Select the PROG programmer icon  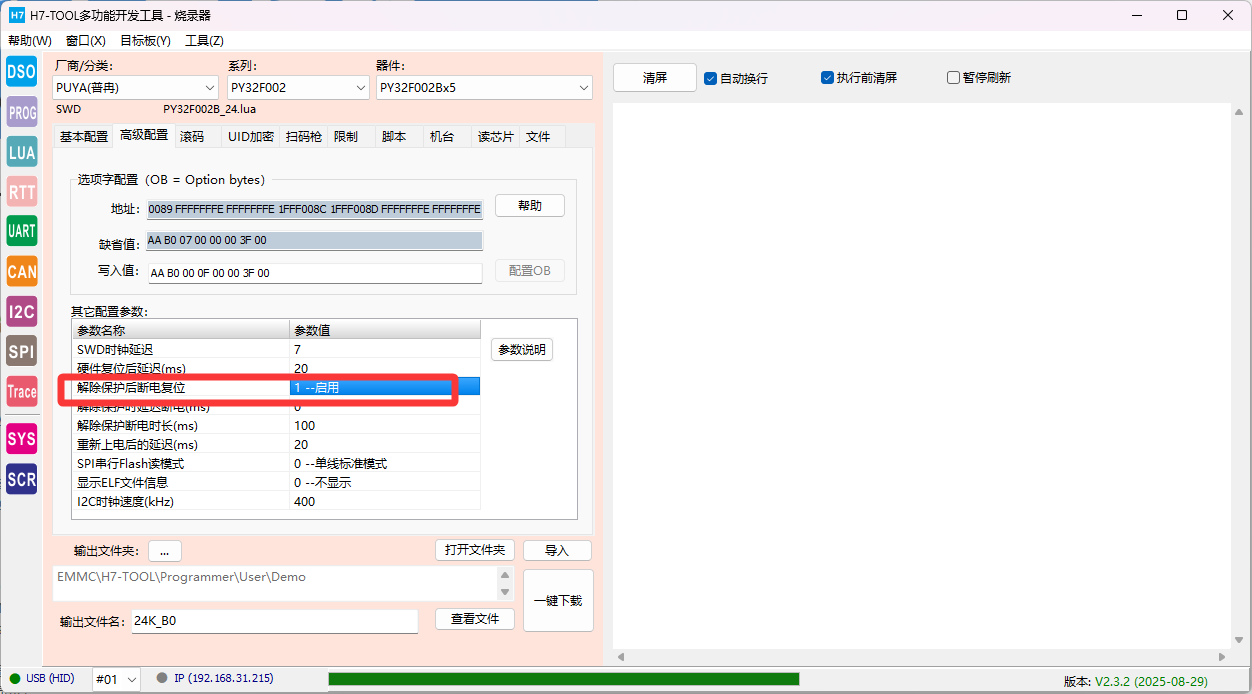tap(21, 112)
